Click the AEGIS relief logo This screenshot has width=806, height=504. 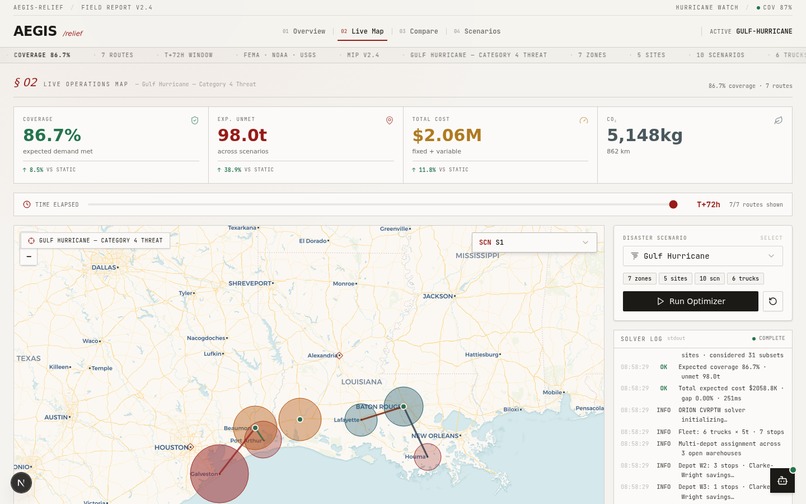tap(48, 31)
